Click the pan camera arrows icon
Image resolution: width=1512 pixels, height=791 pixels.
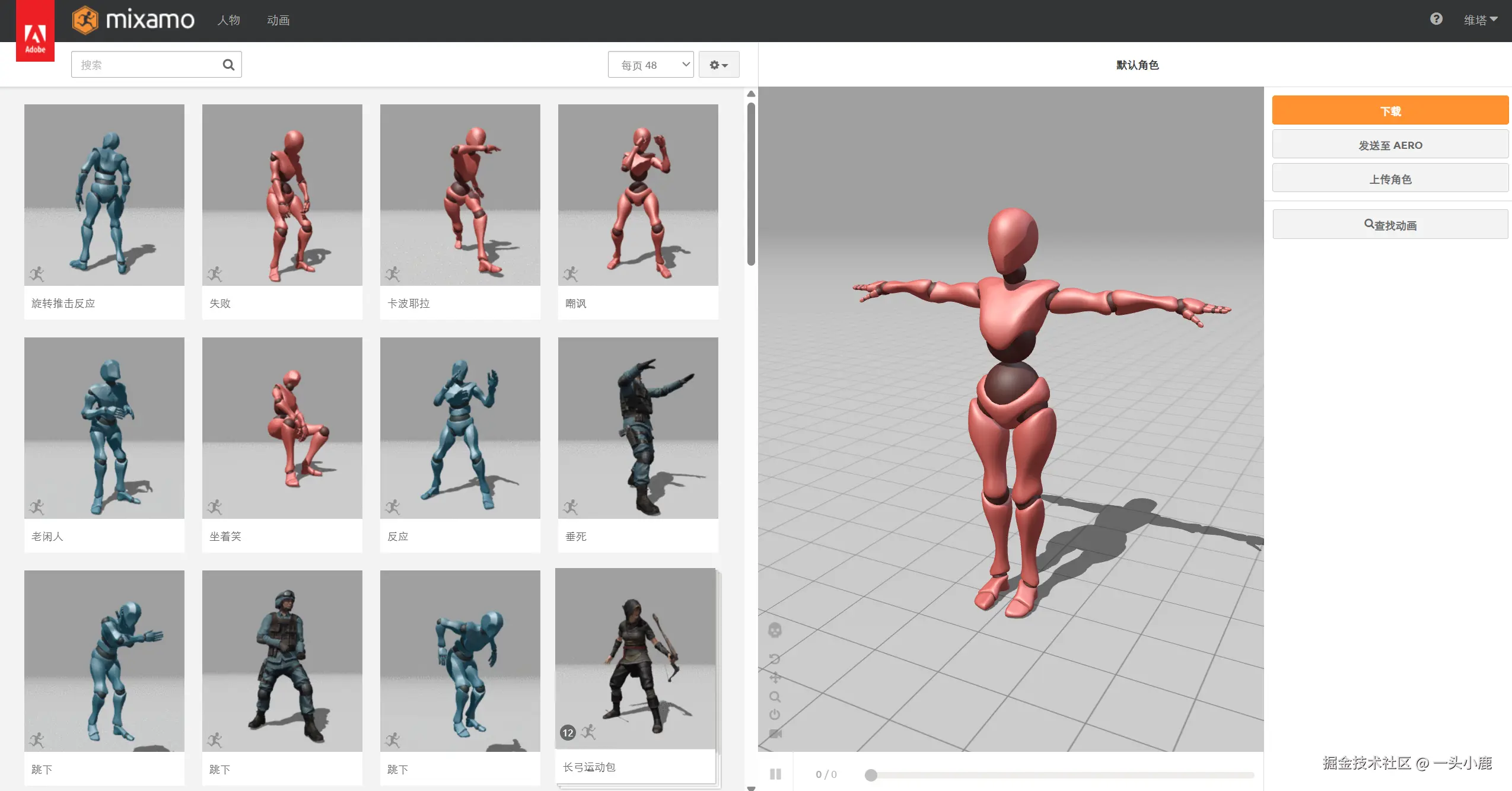(x=774, y=677)
